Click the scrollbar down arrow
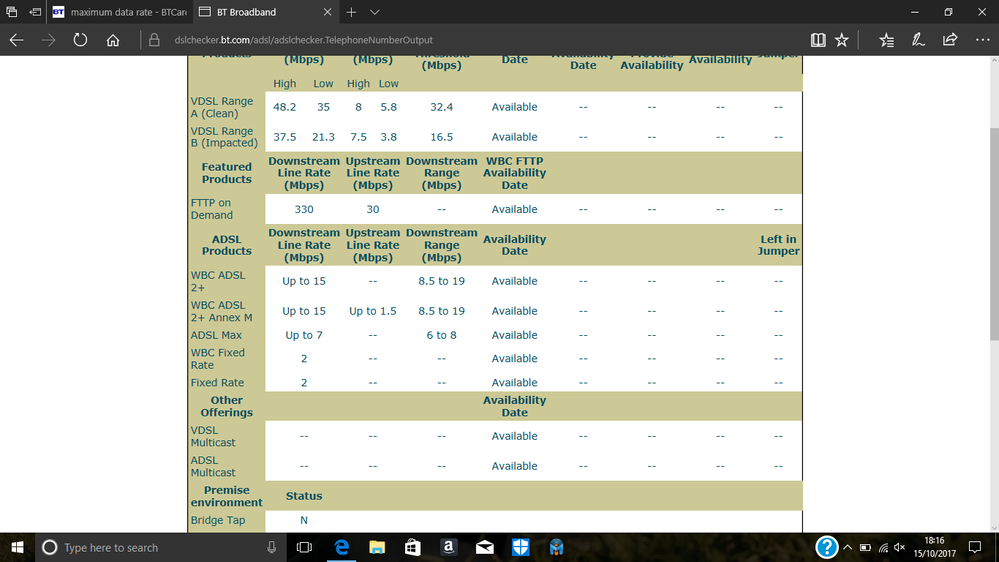Viewport: 999px width, 562px height. pos(994,528)
